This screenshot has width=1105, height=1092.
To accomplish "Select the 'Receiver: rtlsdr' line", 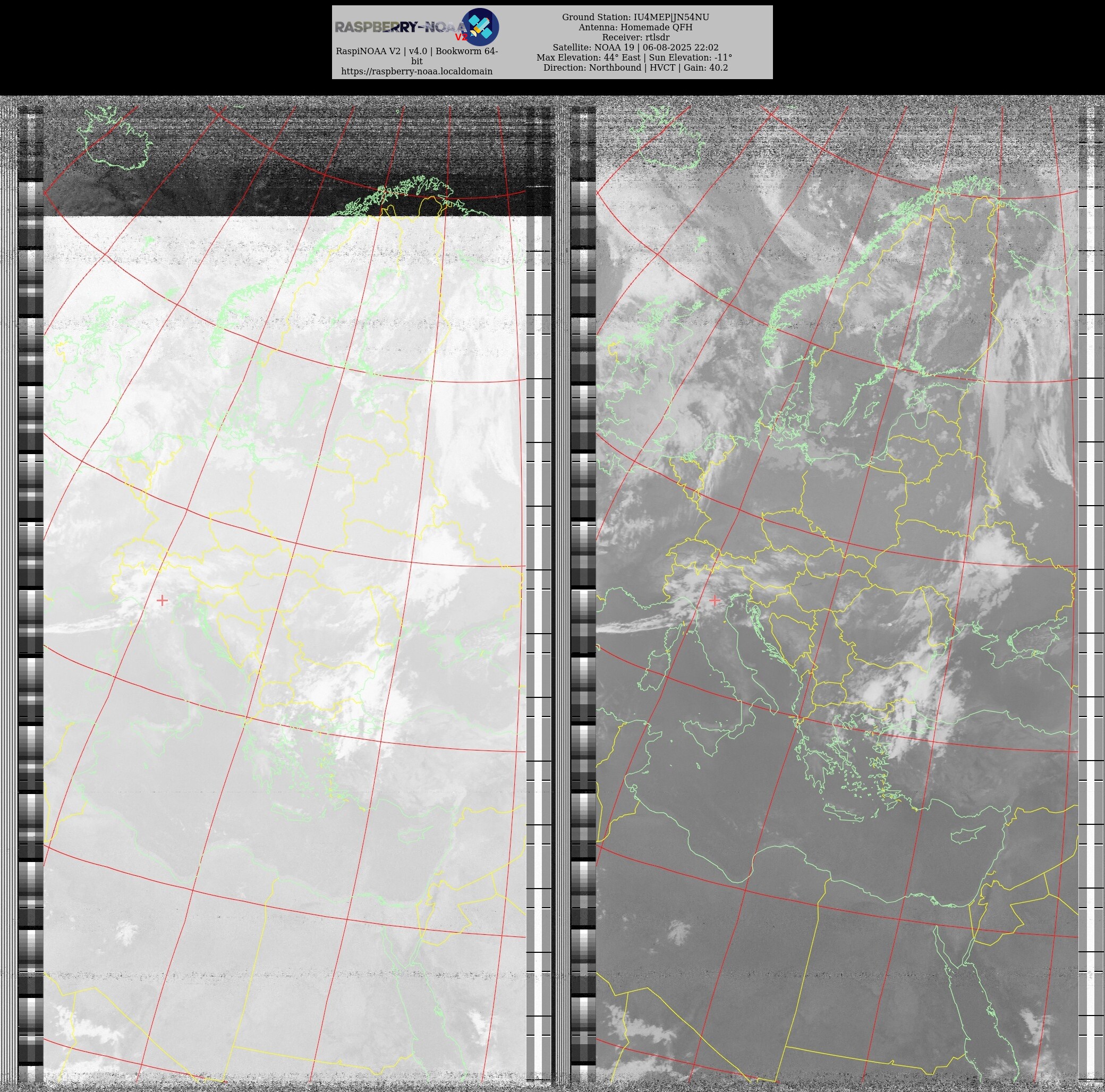I will point(635,37).
